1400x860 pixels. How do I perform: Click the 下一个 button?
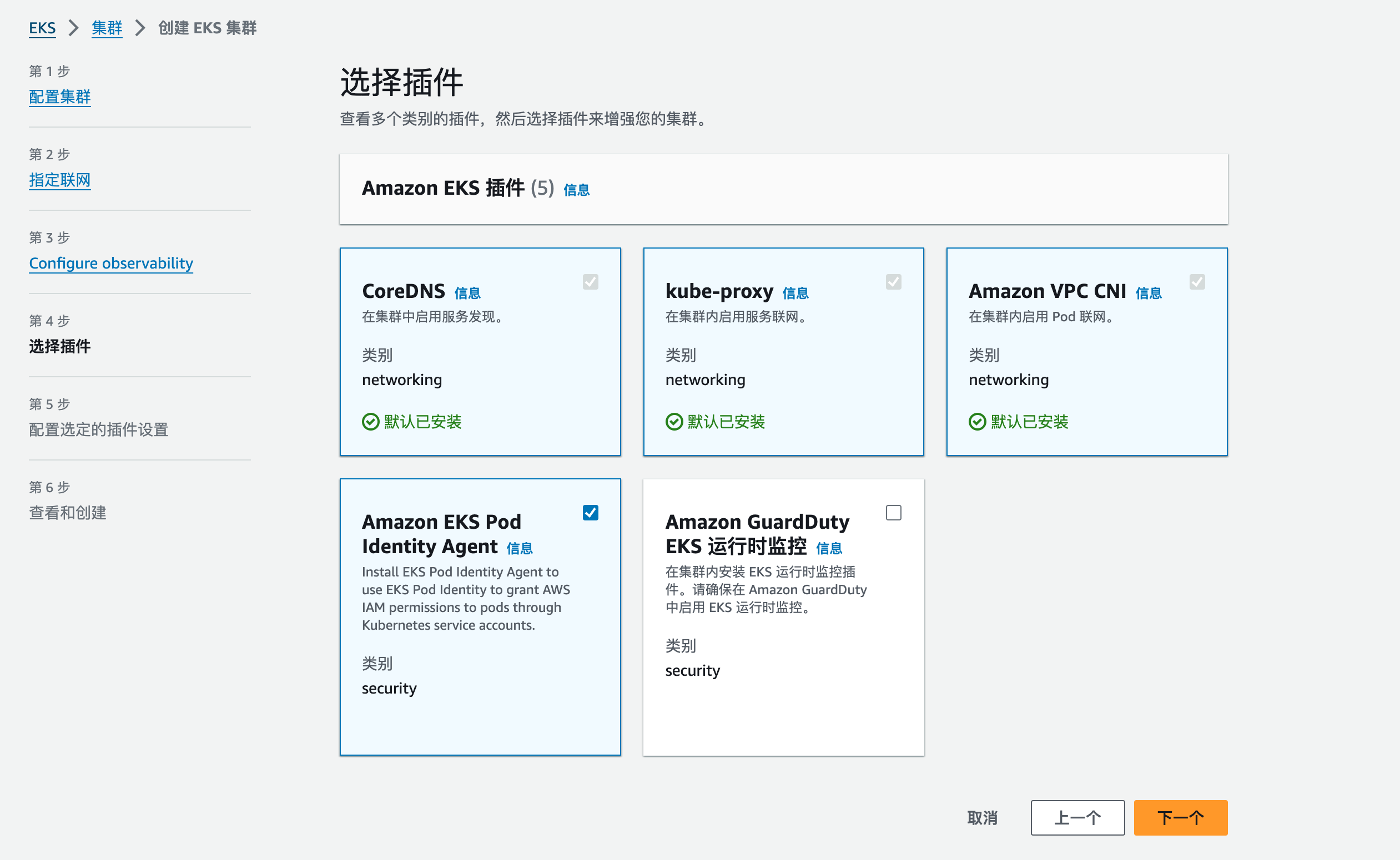tap(1181, 818)
